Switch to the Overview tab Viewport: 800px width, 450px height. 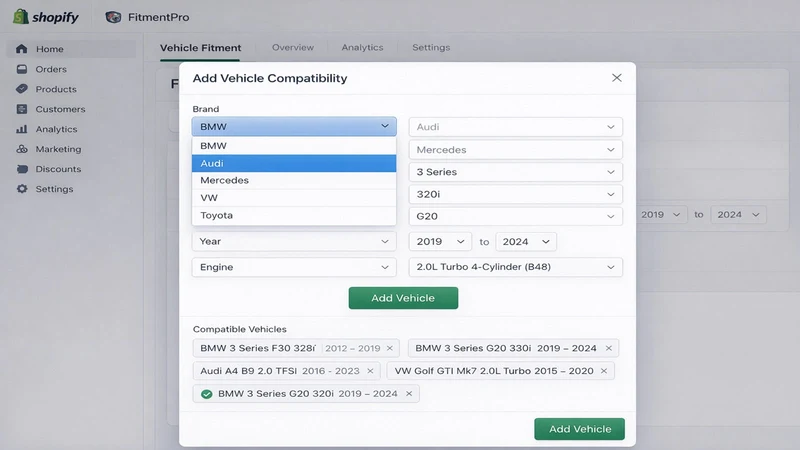tap(293, 47)
